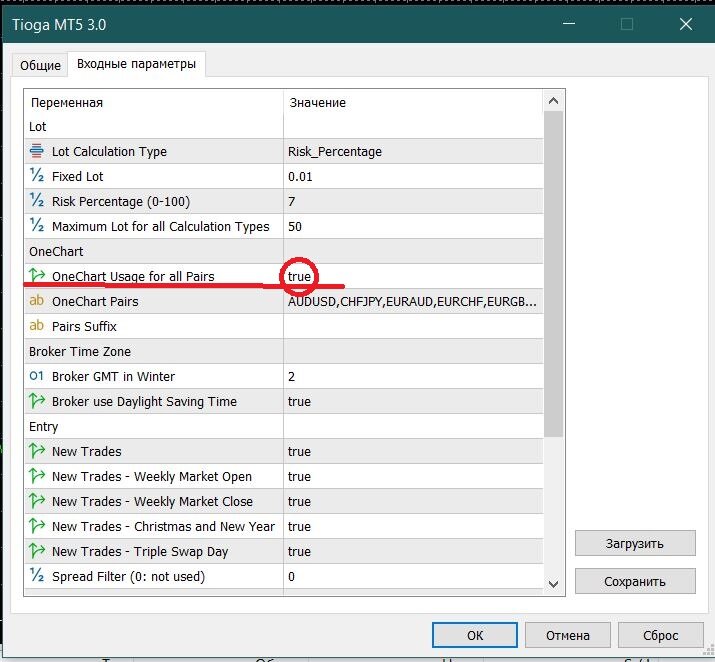Click the scrollbar up arrow
715x662 pixels.
tap(554, 101)
